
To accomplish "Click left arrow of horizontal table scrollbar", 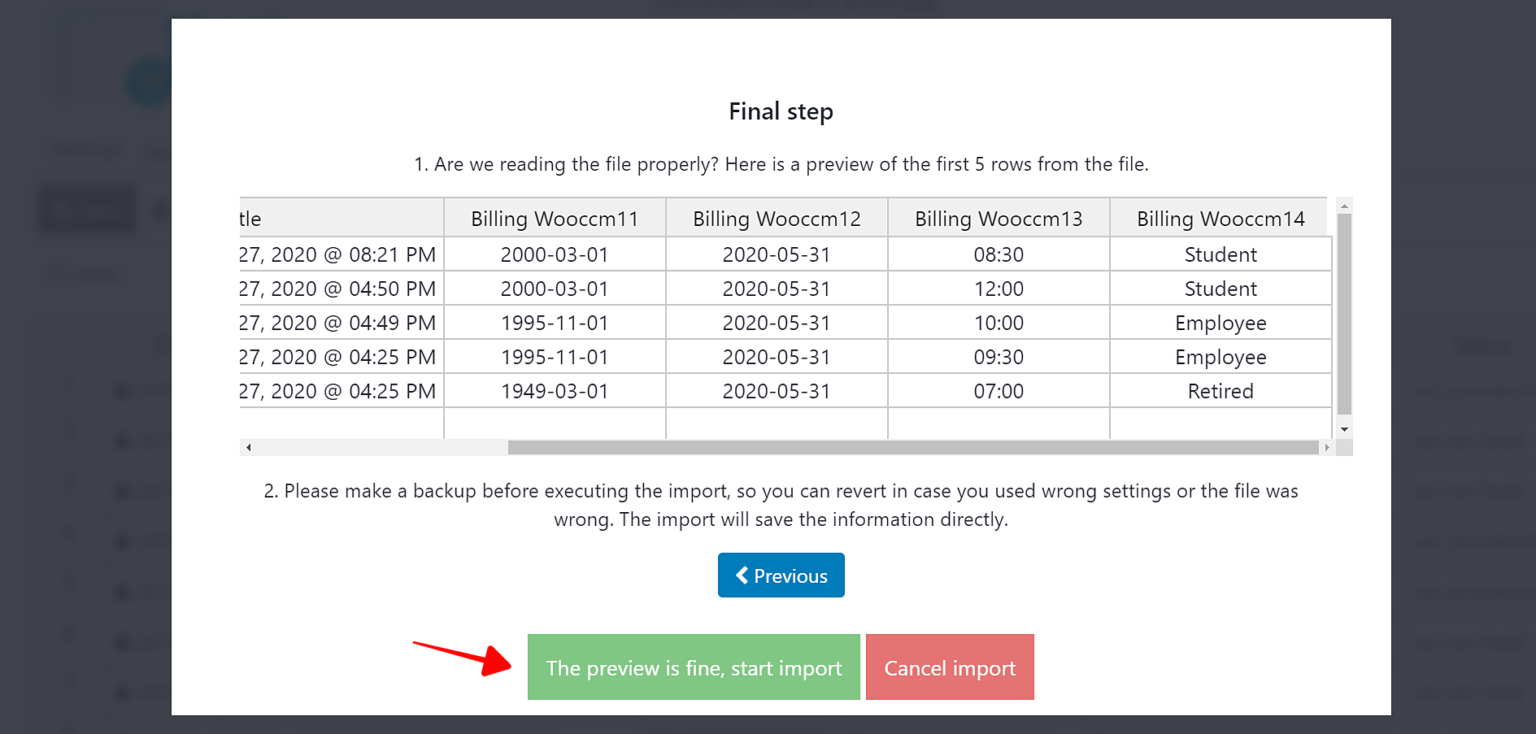I will pos(248,448).
